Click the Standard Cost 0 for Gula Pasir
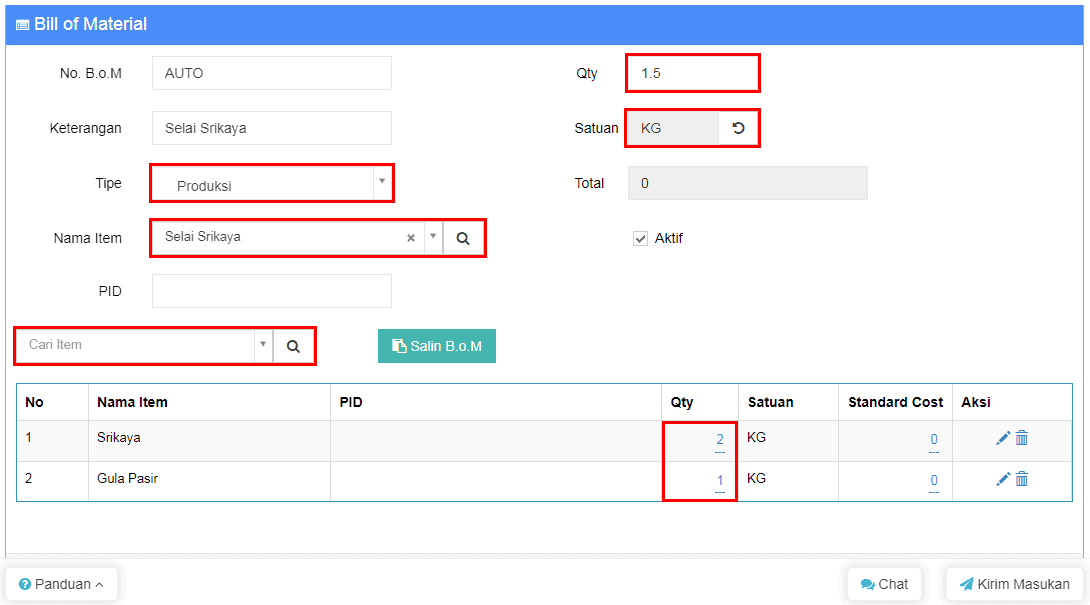 [x=934, y=481]
